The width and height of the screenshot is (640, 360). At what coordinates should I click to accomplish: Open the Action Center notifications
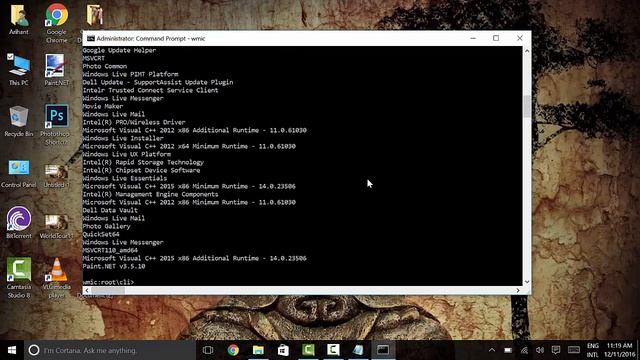click(556, 350)
